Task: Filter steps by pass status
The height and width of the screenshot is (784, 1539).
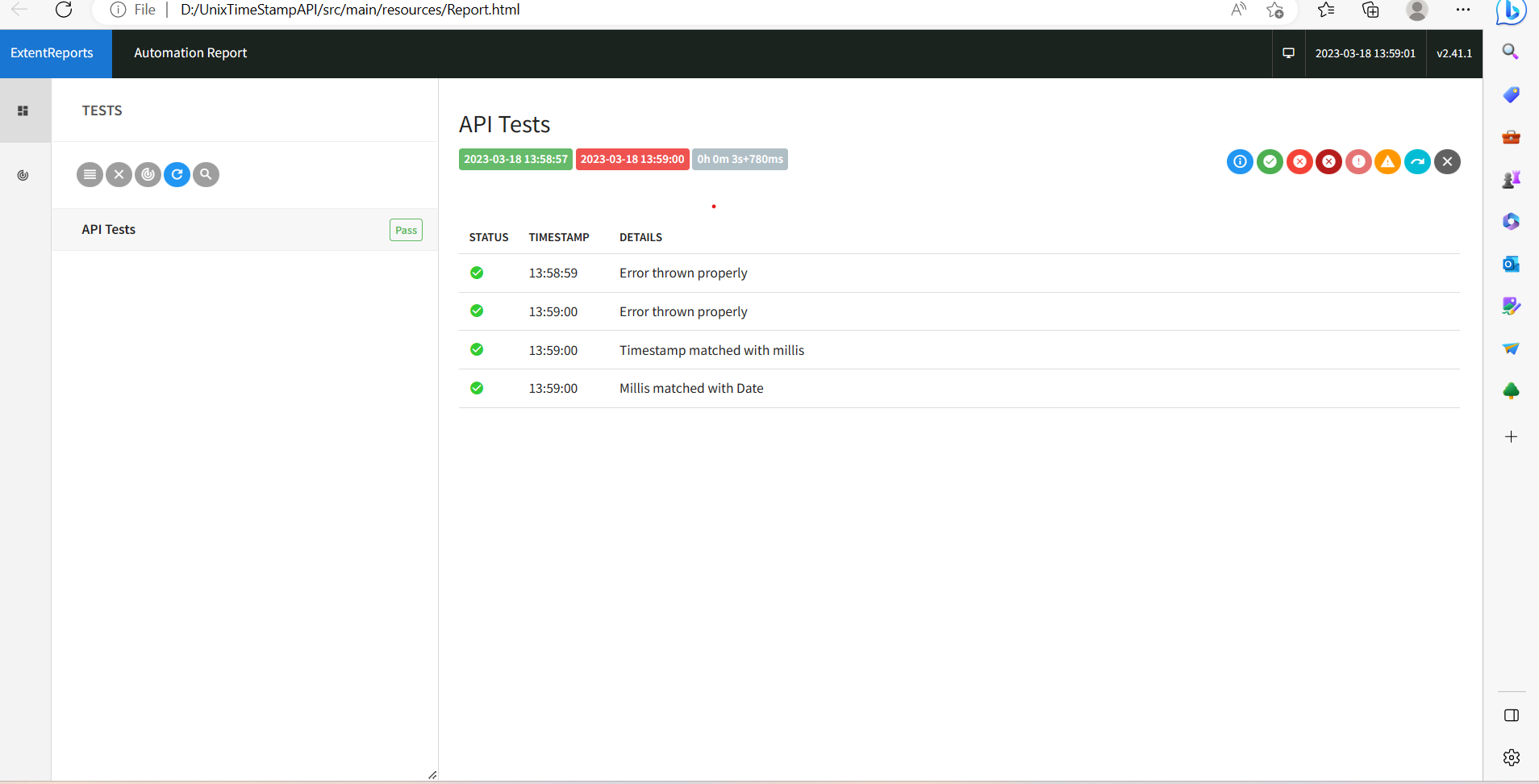Action: point(1270,162)
